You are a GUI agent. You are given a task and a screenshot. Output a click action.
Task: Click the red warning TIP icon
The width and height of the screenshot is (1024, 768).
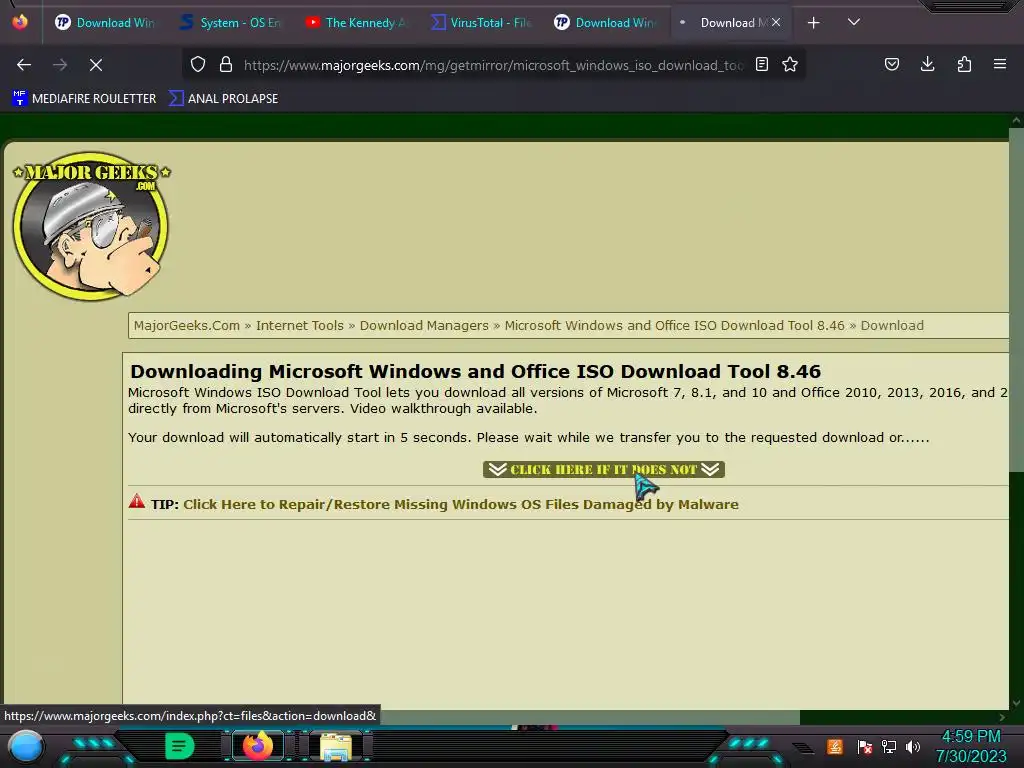point(136,502)
